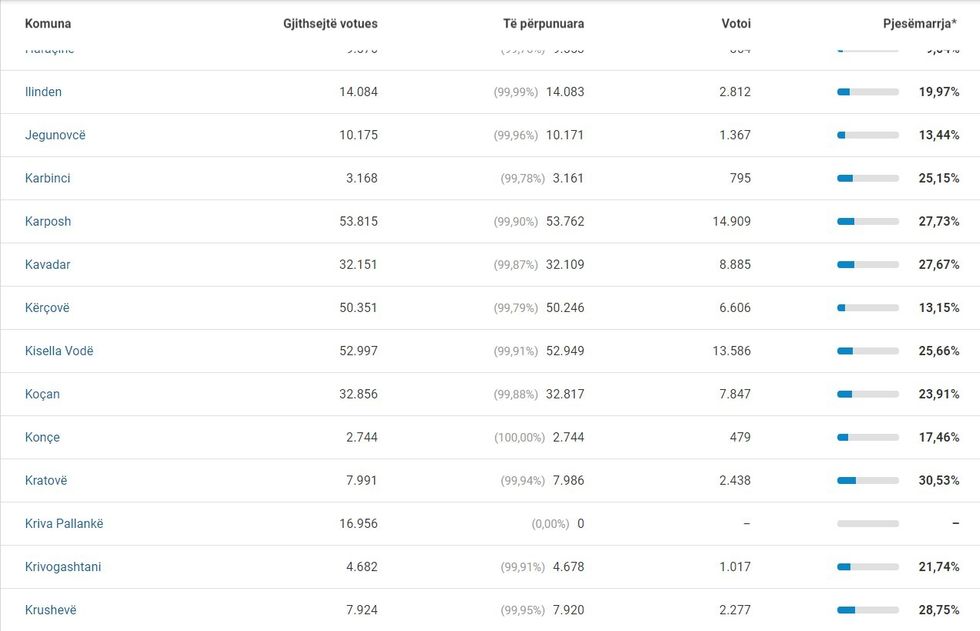The width and height of the screenshot is (980, 631).
Task: Click the Kratovë 30,53% turnout bar
Action: point(867,481)
